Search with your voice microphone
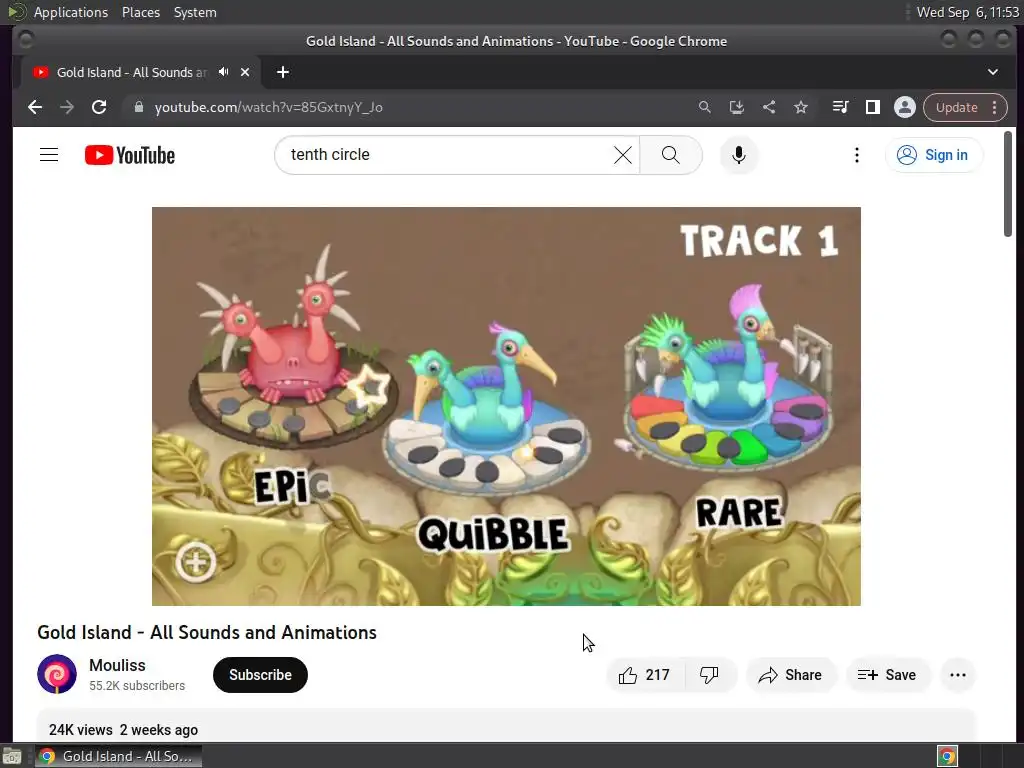The width and height of the screenshot is (1024, 768). (739, 155)
